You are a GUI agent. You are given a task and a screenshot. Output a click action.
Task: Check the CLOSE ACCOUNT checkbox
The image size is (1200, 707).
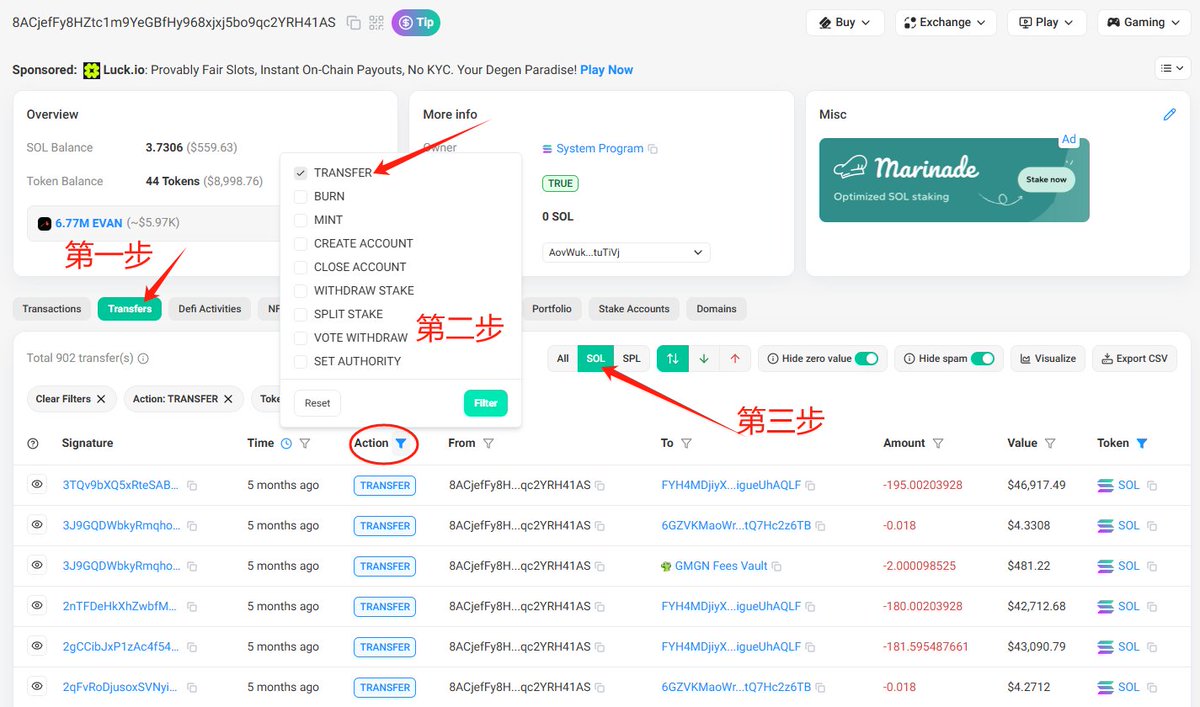(301, 267)
